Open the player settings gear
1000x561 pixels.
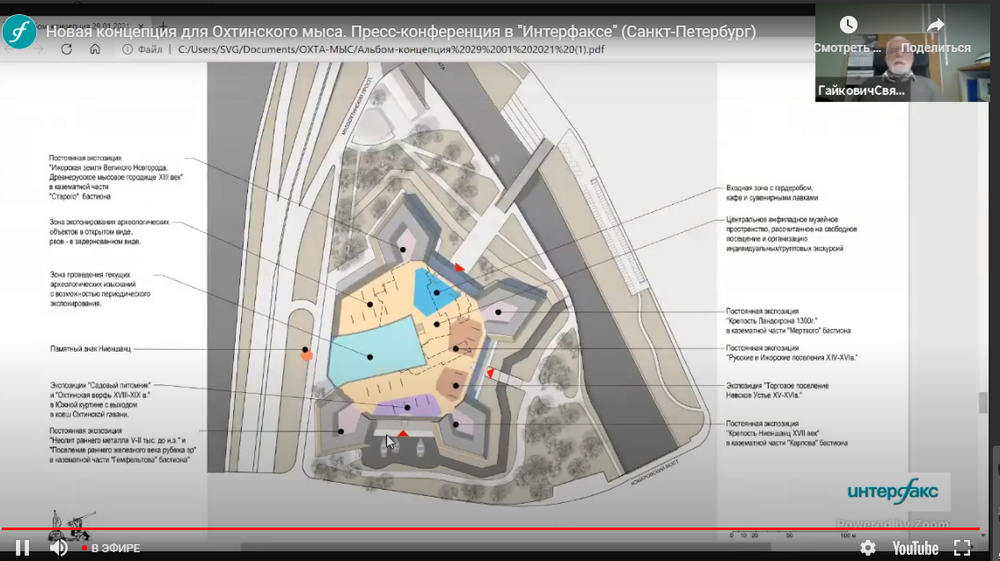[x=868, y=548]
